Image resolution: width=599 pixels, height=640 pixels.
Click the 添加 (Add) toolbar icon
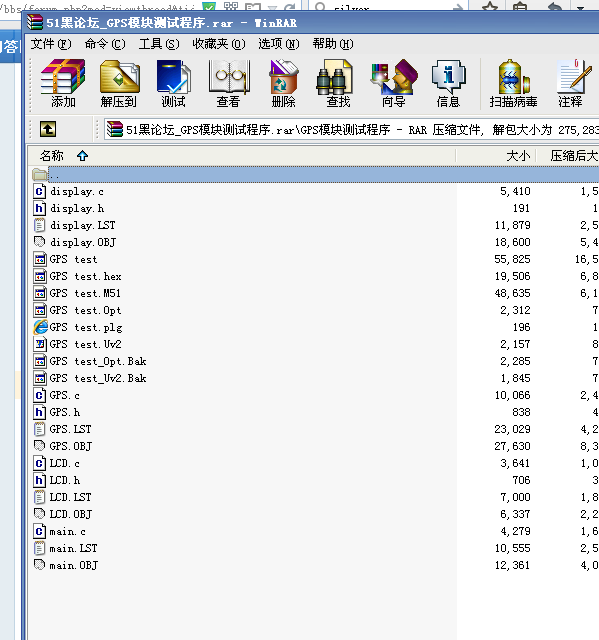point(63,76)
